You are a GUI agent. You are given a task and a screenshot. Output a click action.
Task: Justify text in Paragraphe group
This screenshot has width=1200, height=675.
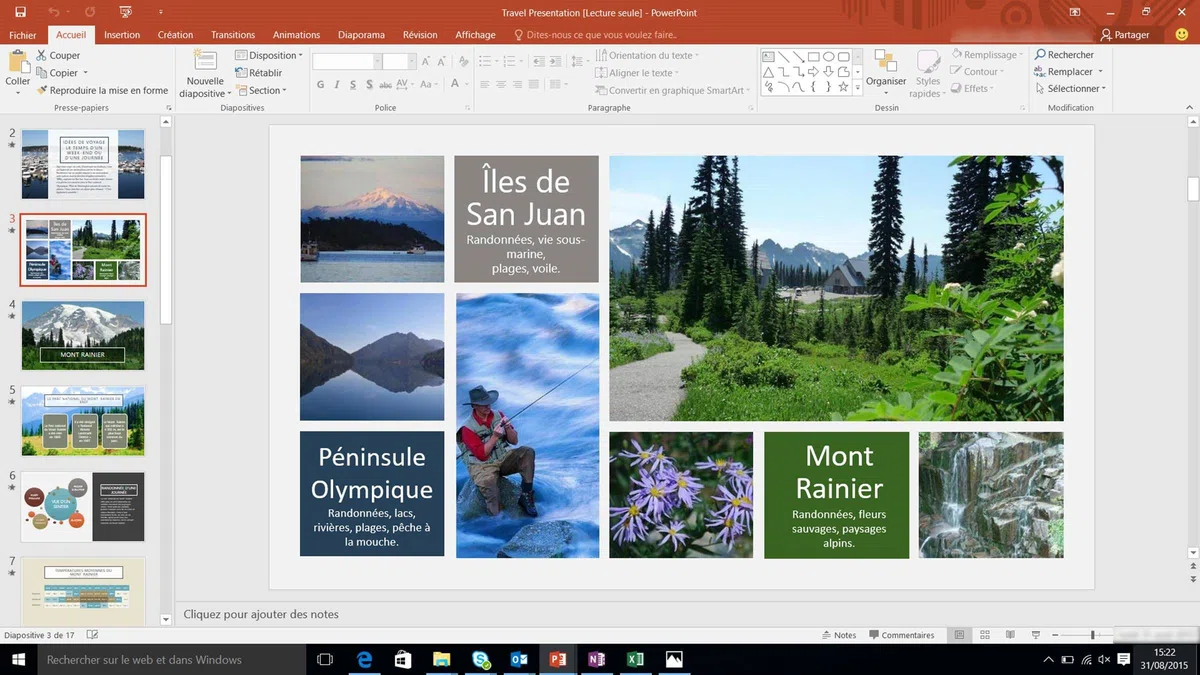pos(535,85)
